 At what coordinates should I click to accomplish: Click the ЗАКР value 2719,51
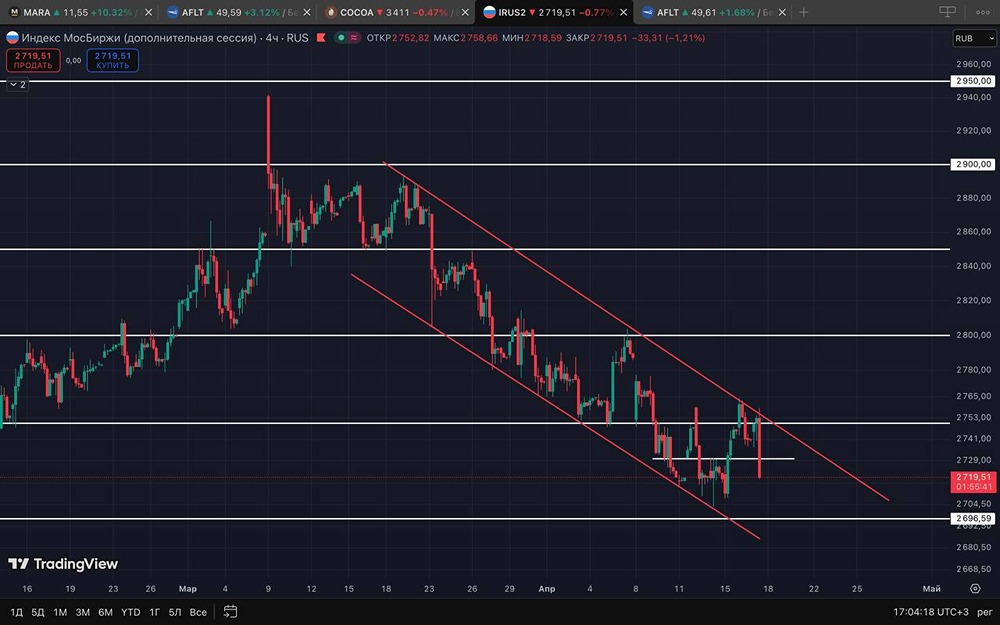pyautogui.click(x=608, y=38)
